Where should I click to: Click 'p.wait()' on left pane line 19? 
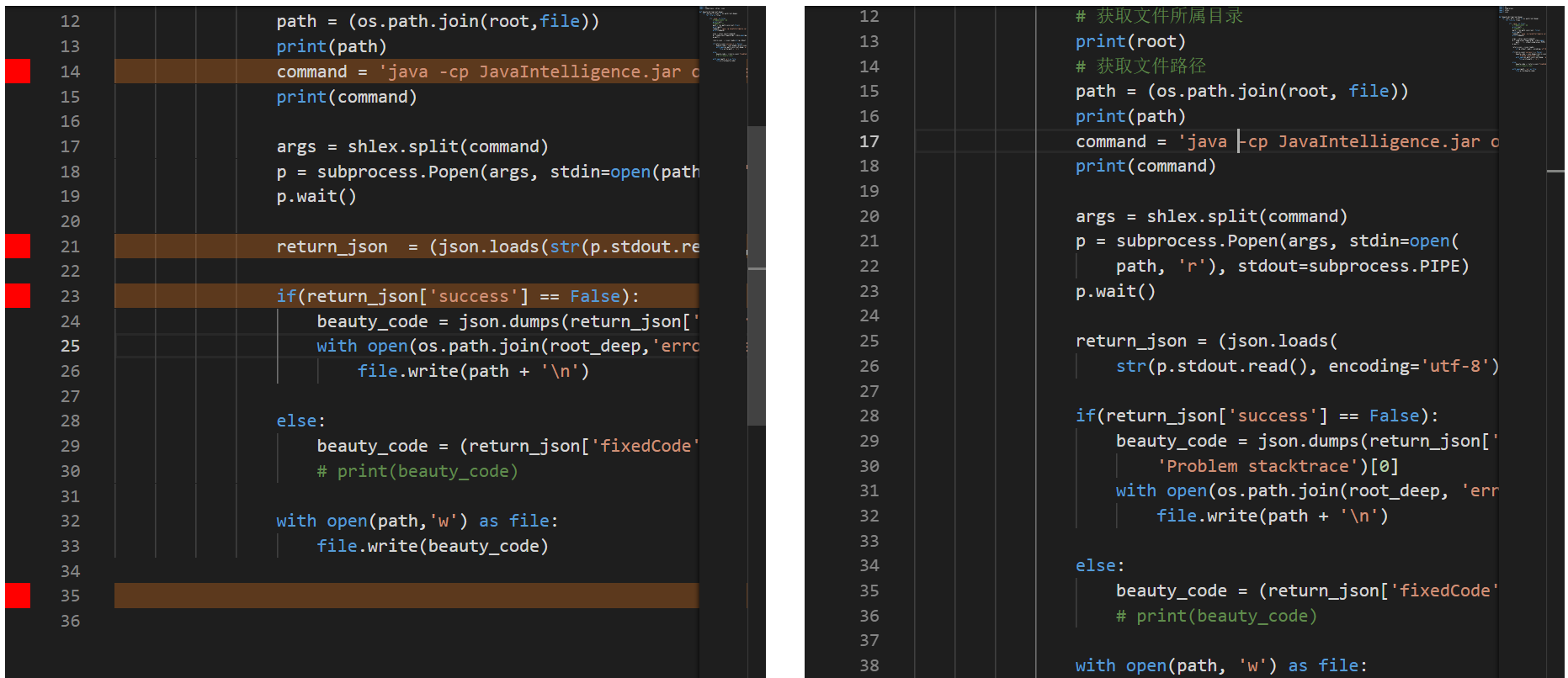(316, 196)
